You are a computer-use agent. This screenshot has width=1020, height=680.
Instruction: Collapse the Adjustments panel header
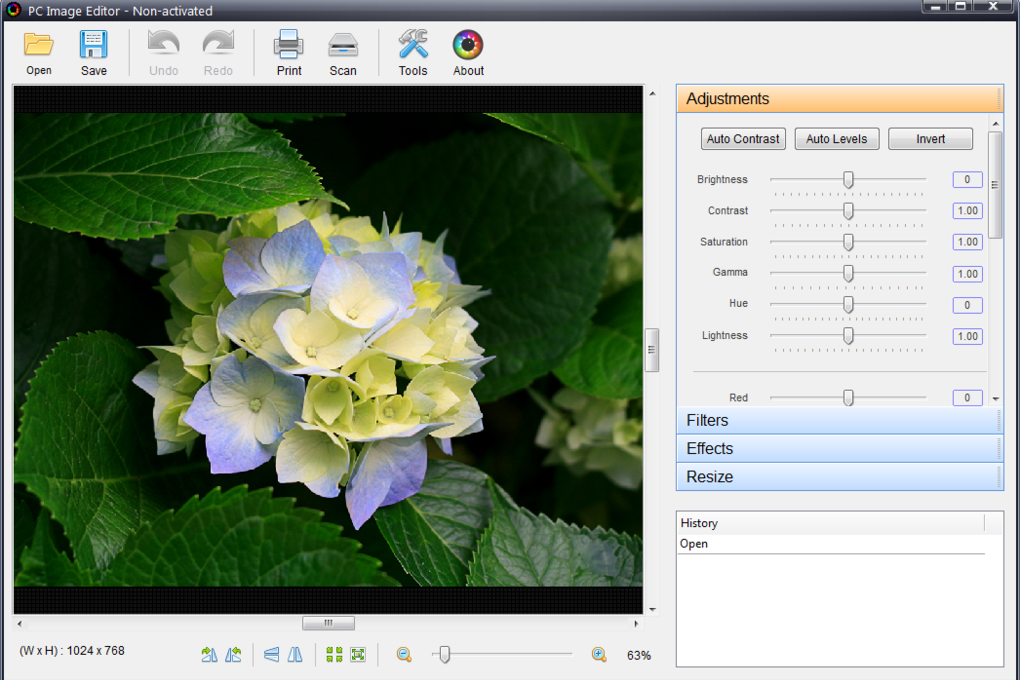(x=839, y=99)
